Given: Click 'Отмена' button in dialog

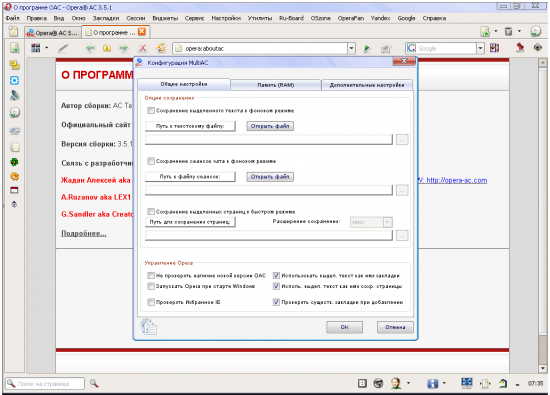Looking at the screenshot, I should (x=395, y=327).
